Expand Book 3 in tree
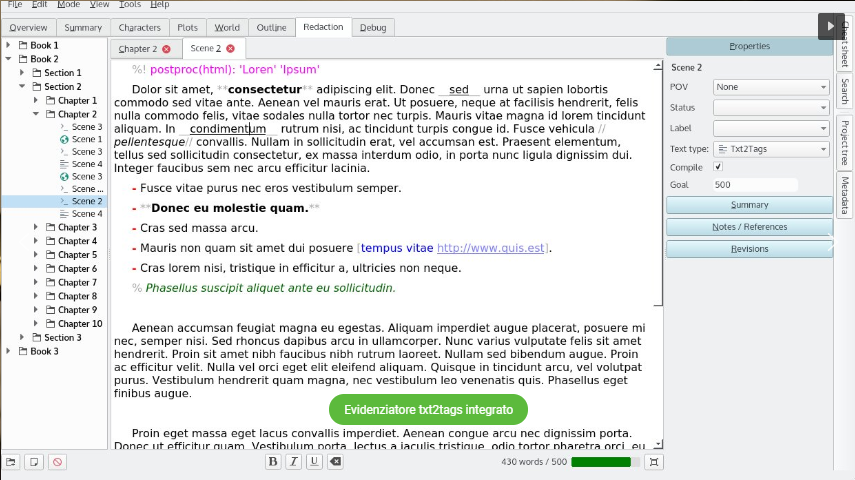 coord(8,351)
